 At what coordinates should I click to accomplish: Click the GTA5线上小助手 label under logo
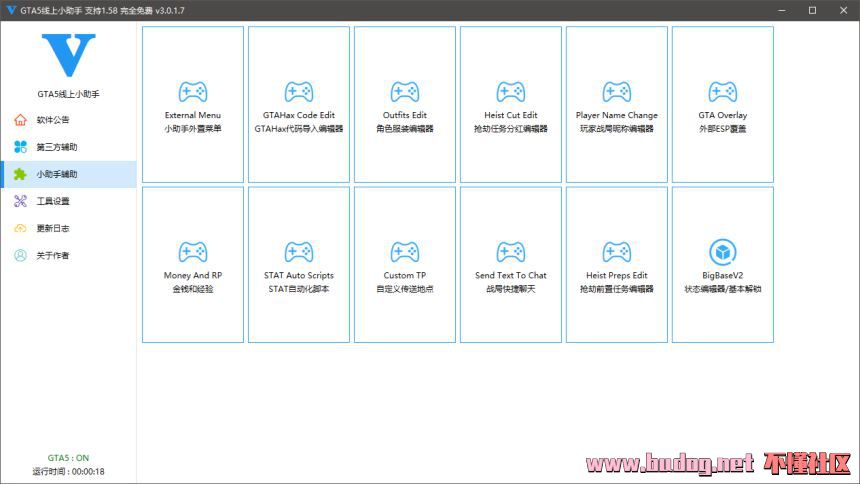[x=69, y=94]
